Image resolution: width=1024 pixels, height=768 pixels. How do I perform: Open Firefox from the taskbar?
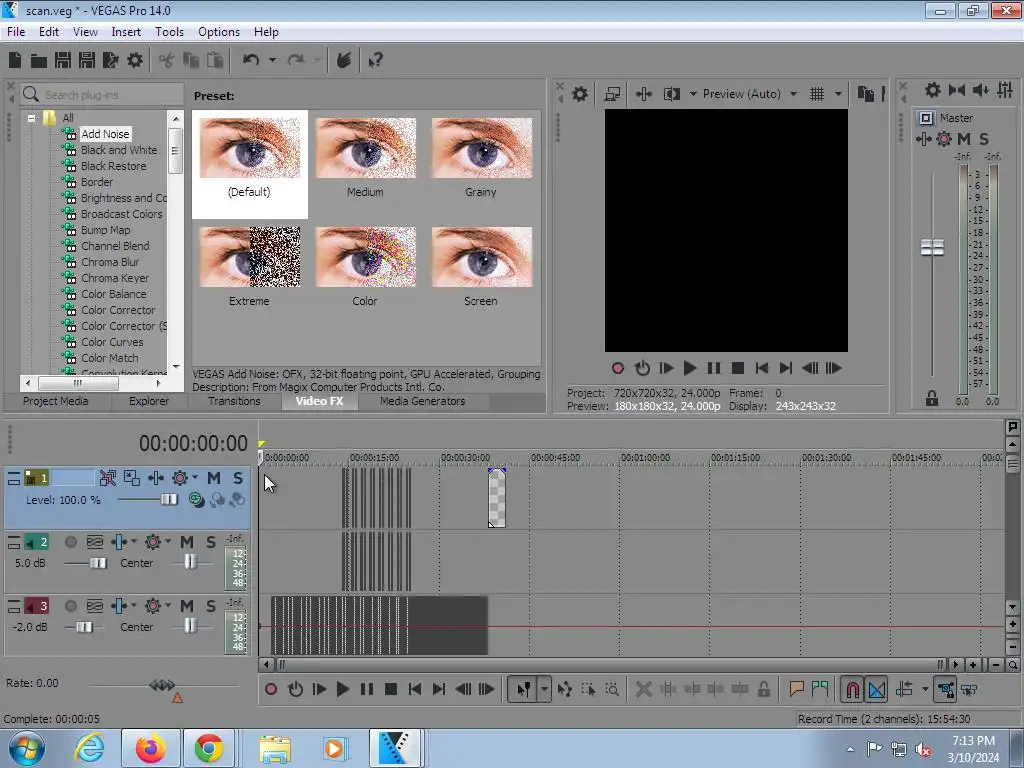point(150,748)
